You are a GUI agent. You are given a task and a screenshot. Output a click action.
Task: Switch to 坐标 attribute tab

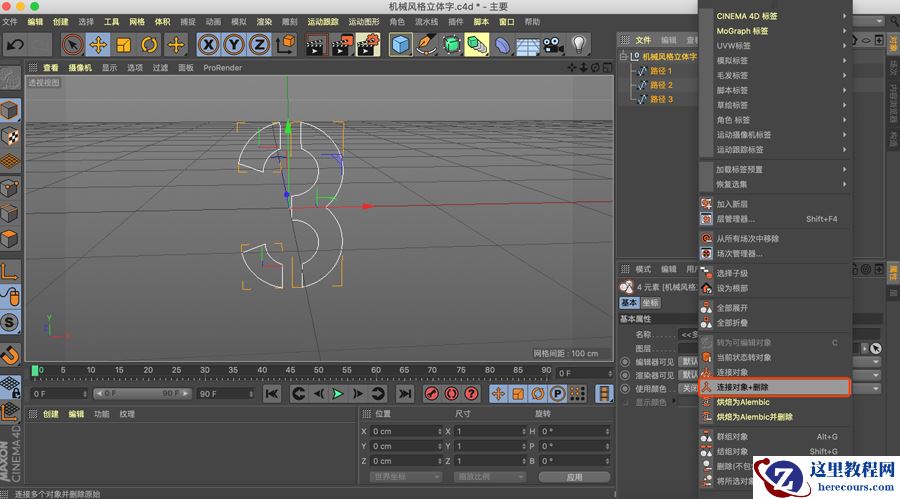coord(650,303)
